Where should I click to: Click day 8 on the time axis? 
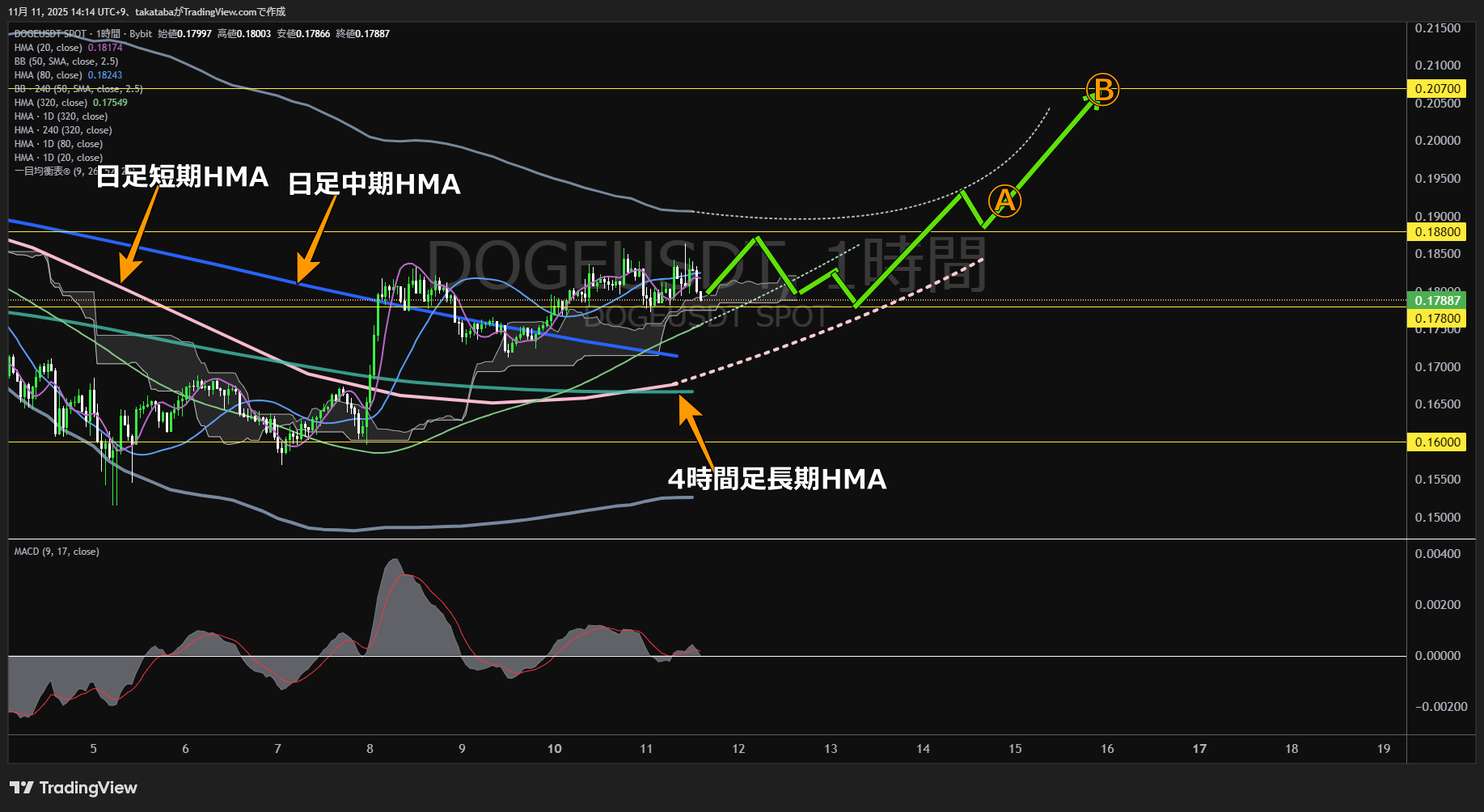pyautogui.click(x=370, y=749)
